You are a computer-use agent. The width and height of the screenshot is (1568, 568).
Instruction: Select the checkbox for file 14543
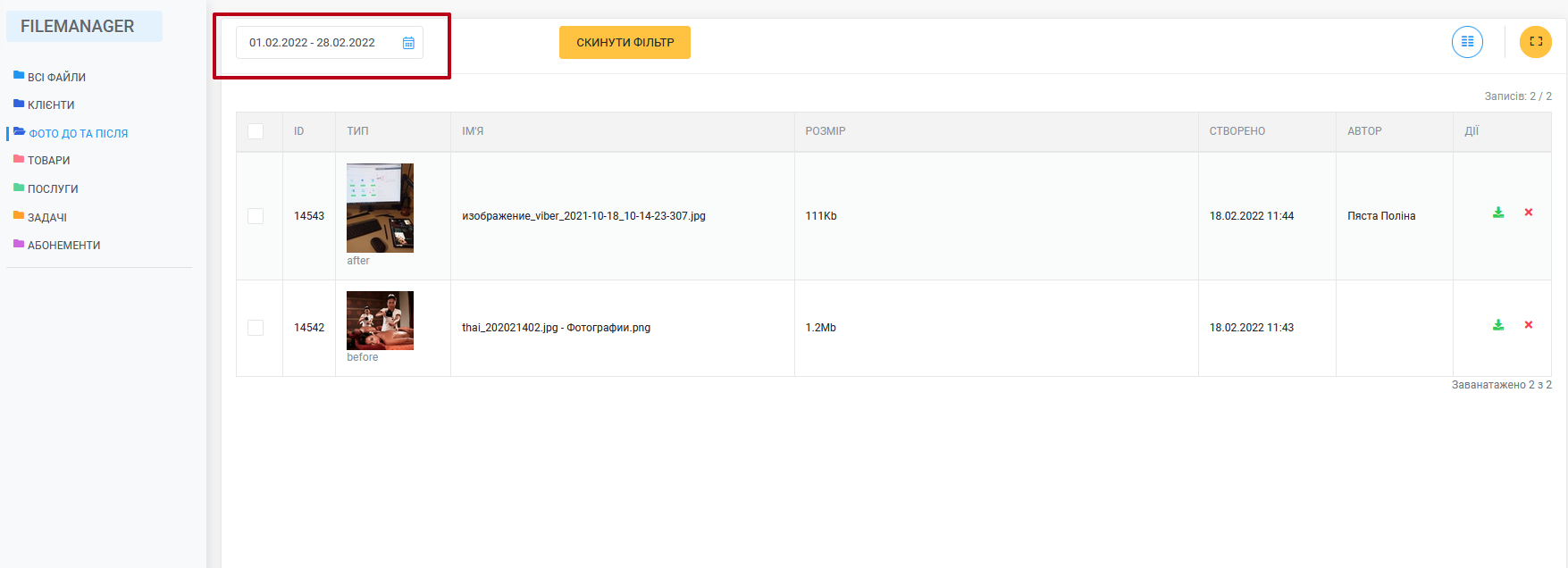[x=256, y=216]
